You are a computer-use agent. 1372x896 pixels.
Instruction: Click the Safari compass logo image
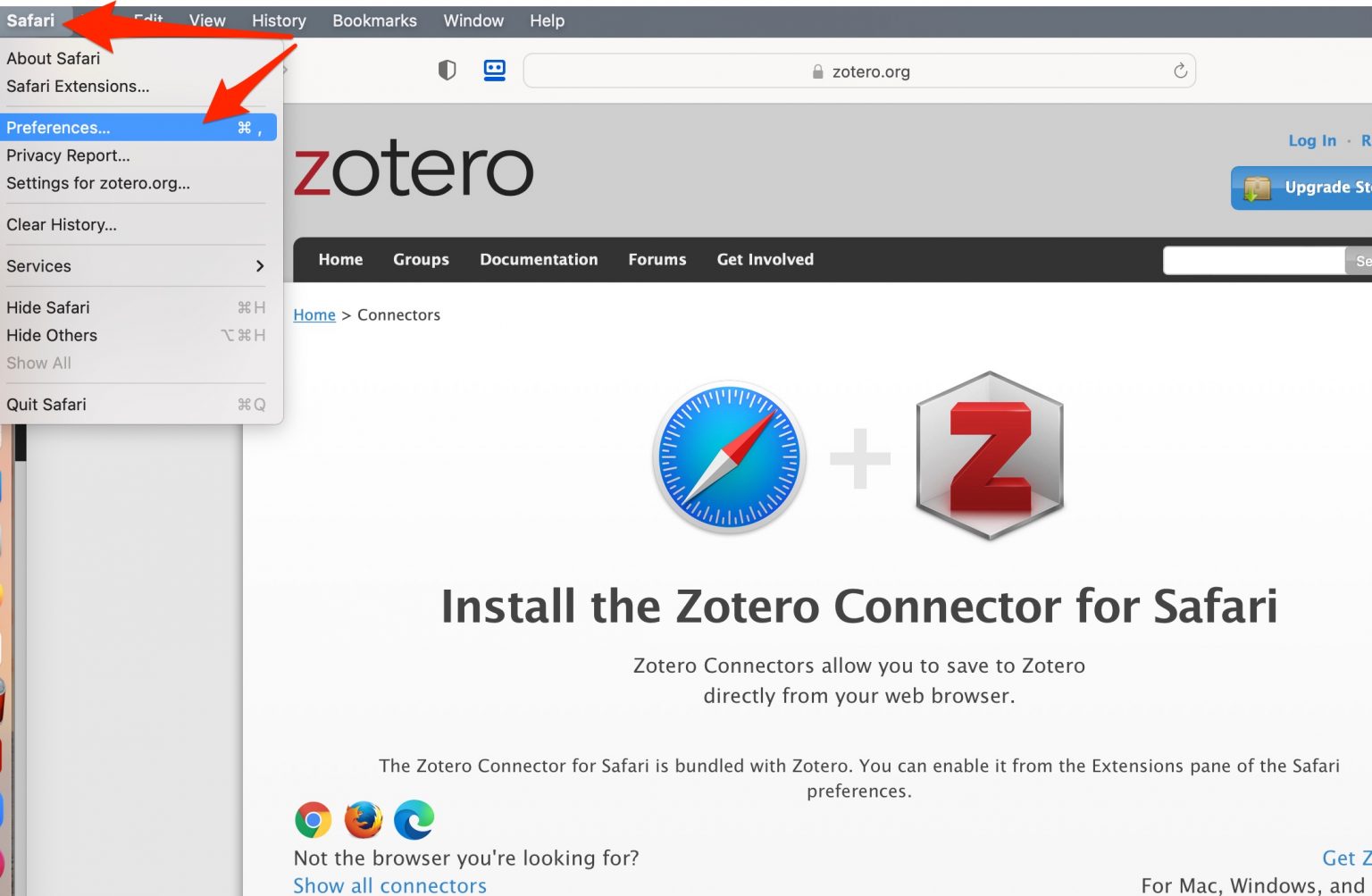pos(730,457)
